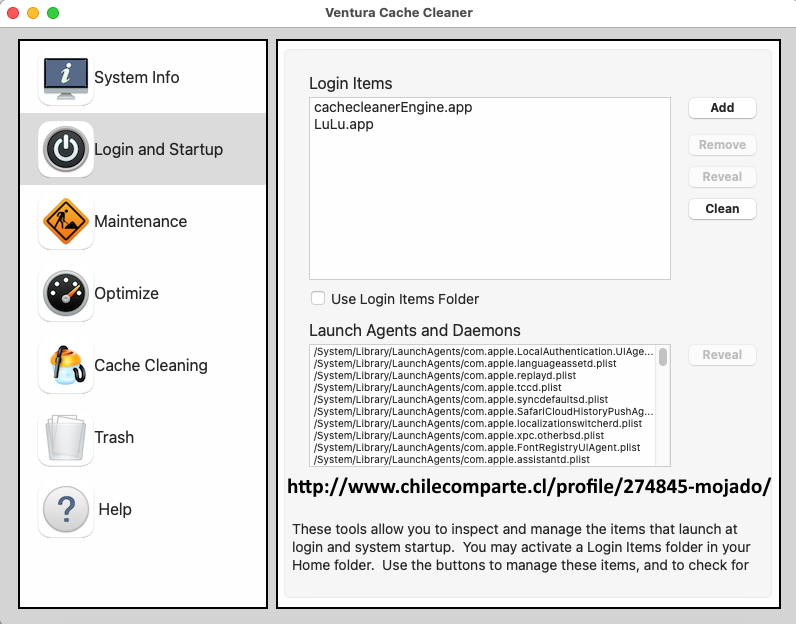Image resolution: width=796 pixels, height=624 pixels.
Task: Switch to Login and Startup label
Action: pos(158,149)
